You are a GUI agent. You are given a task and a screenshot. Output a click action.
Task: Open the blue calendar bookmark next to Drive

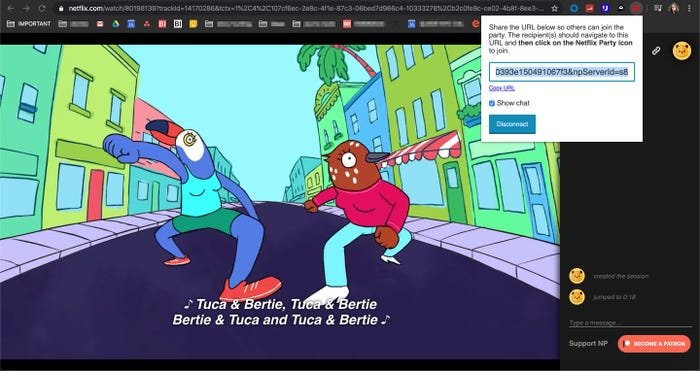(131, 24)
